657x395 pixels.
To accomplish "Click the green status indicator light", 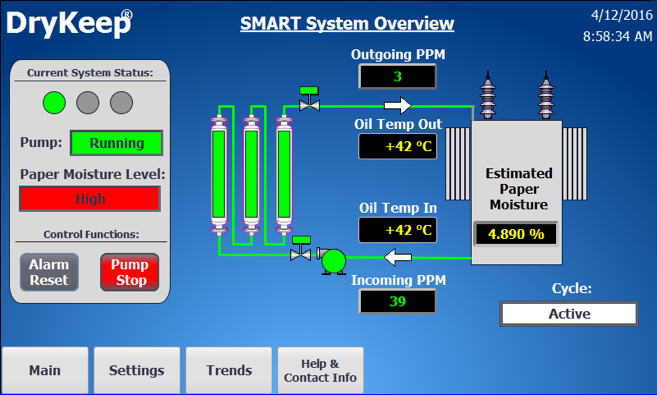I will (x=54, y=103).
